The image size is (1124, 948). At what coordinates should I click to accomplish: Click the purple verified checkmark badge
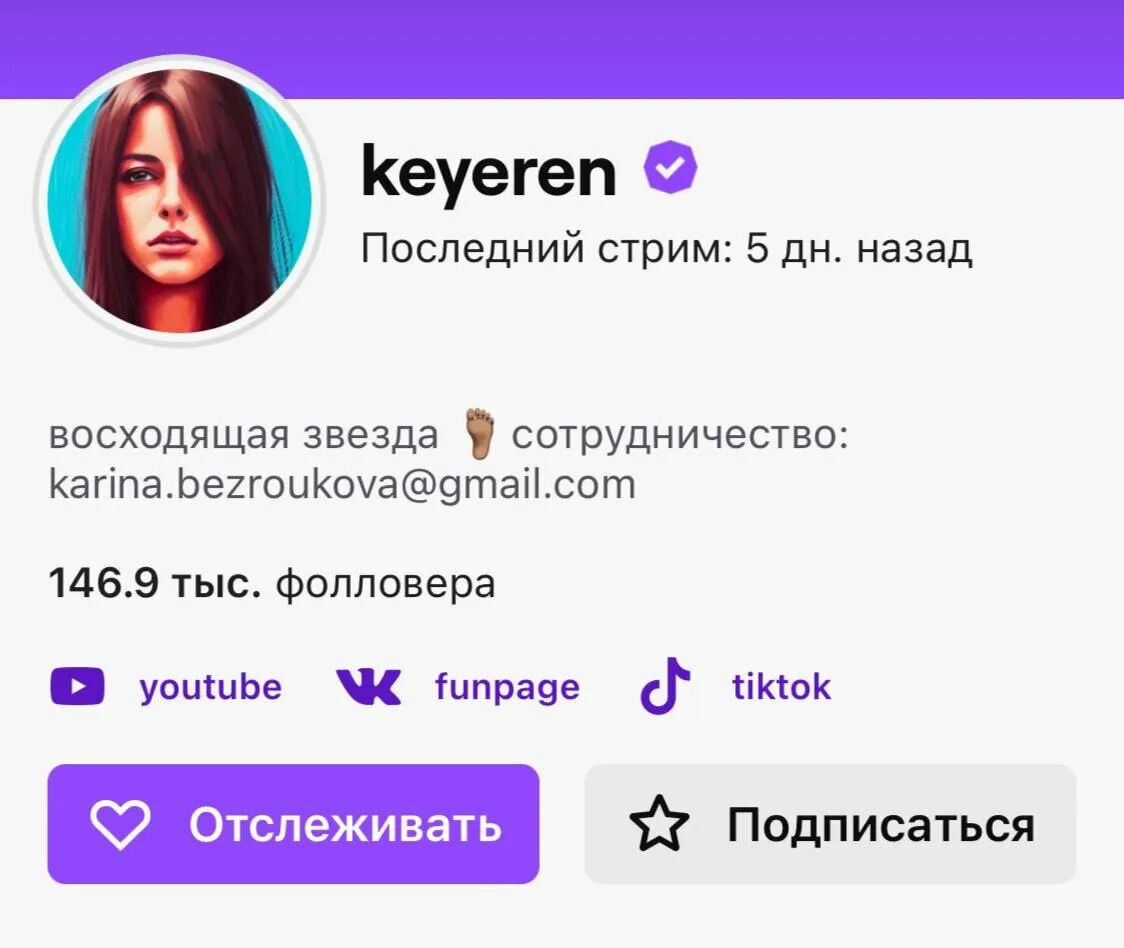coord(670,167)
